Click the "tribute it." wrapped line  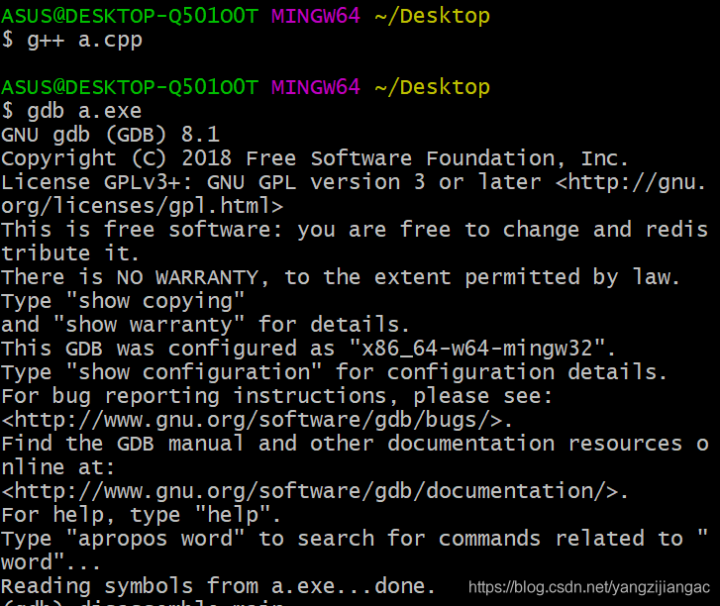click(x=70, y=253)
